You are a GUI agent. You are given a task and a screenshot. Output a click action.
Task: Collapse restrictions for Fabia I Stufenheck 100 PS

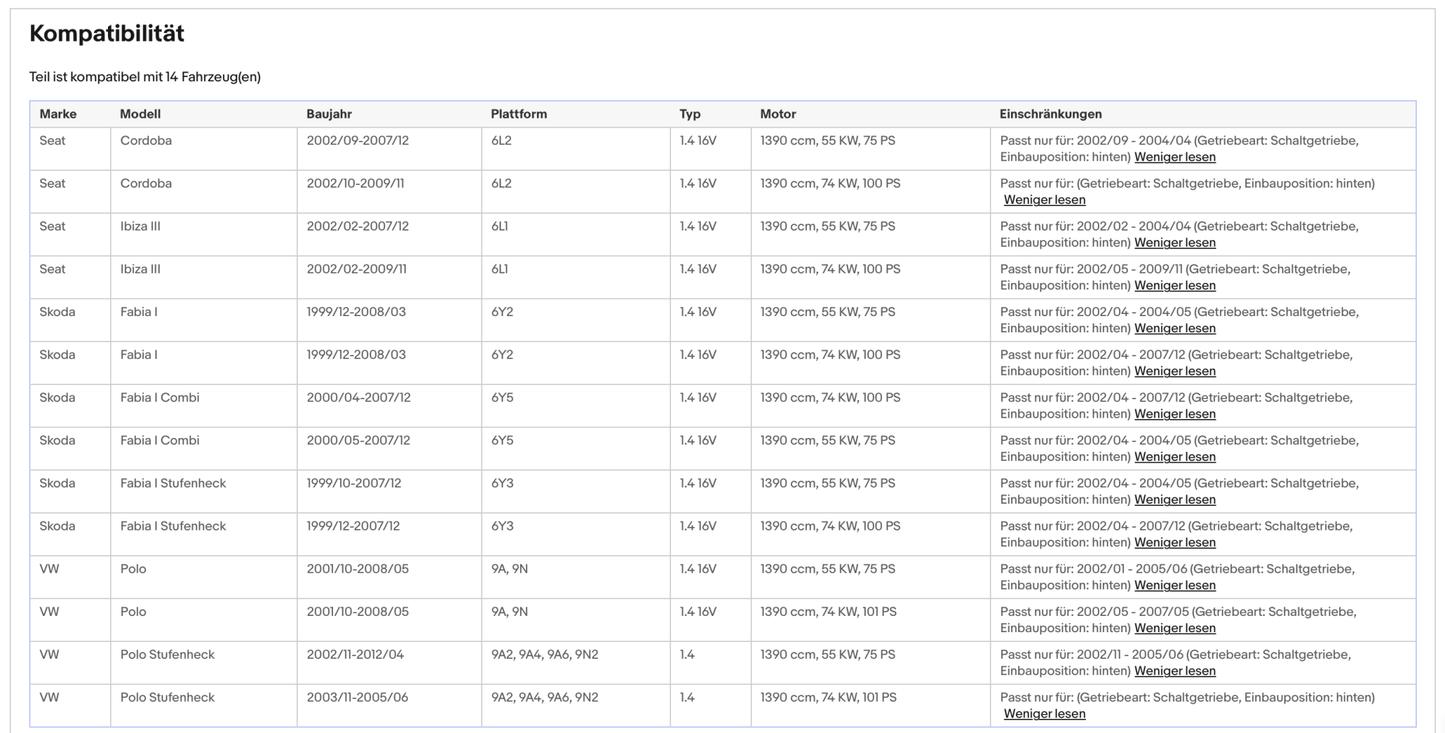(1174, 543)
